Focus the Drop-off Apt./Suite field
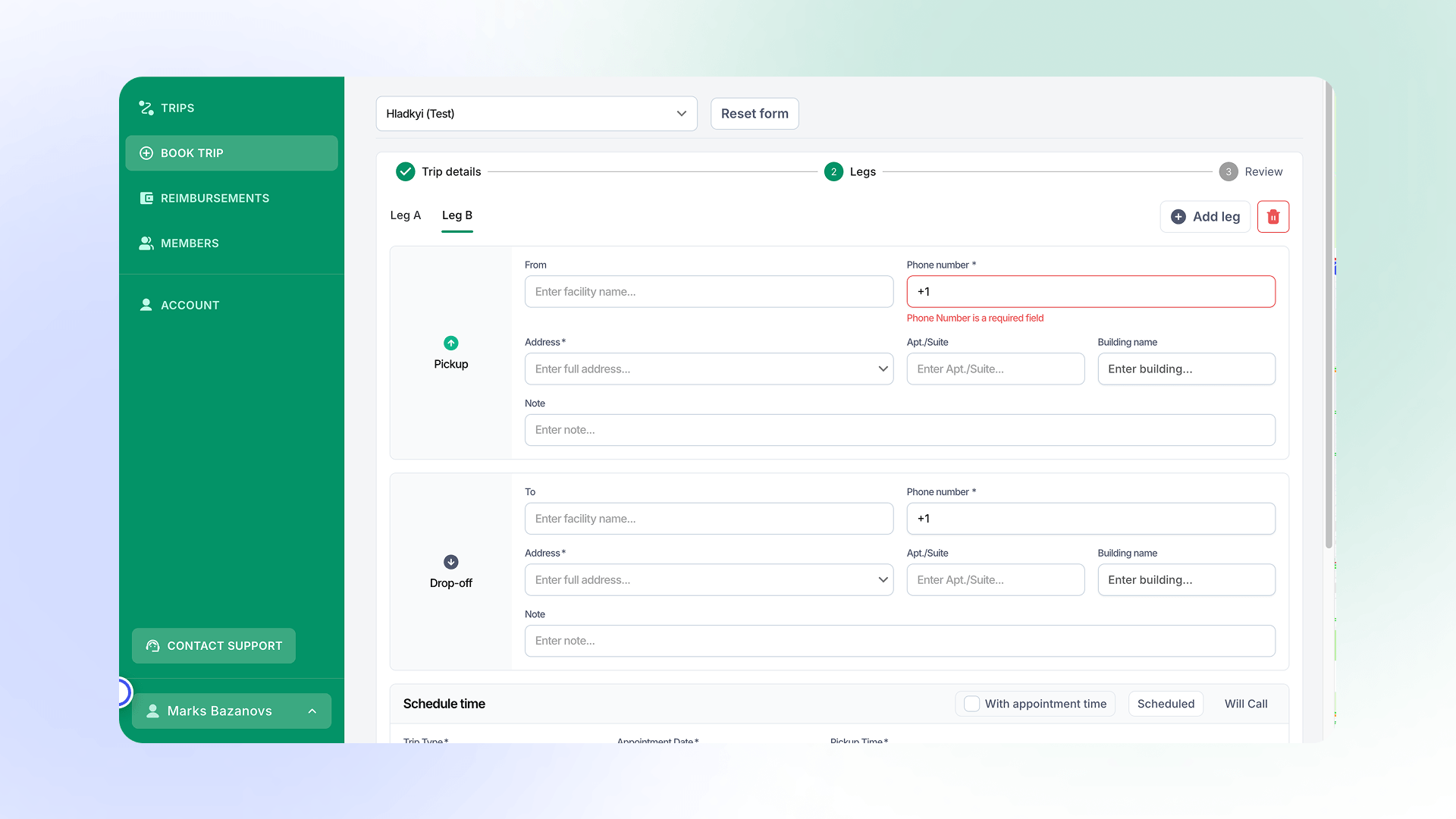 tap(995, 580)
